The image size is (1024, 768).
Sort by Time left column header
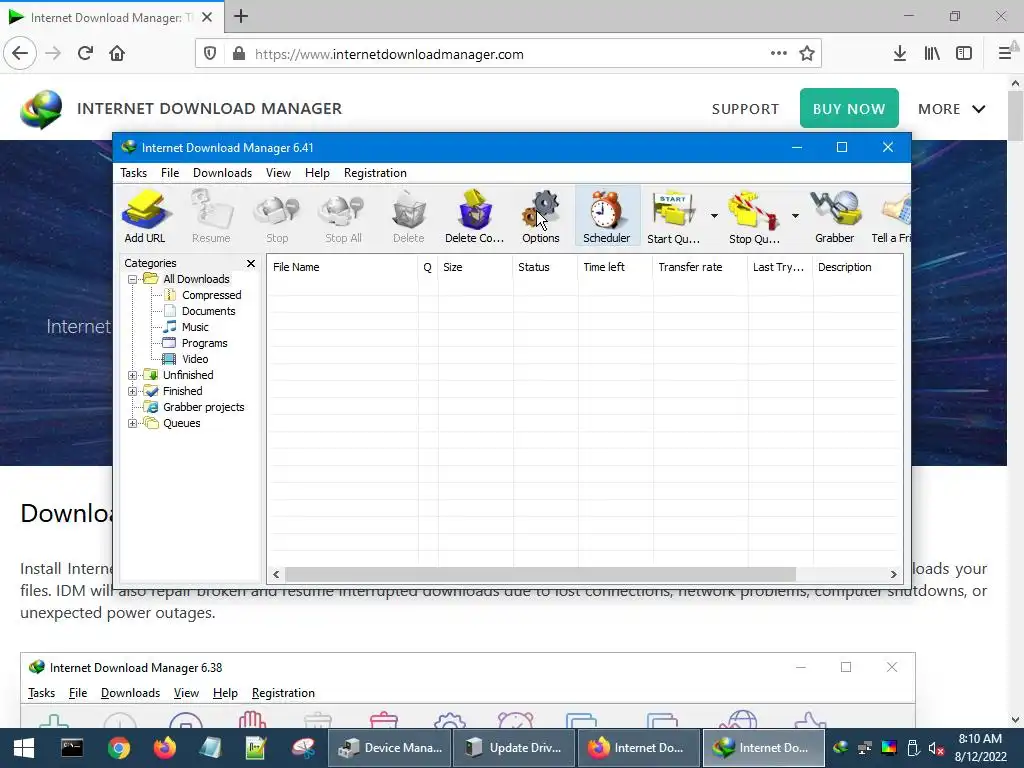[615, 267]
